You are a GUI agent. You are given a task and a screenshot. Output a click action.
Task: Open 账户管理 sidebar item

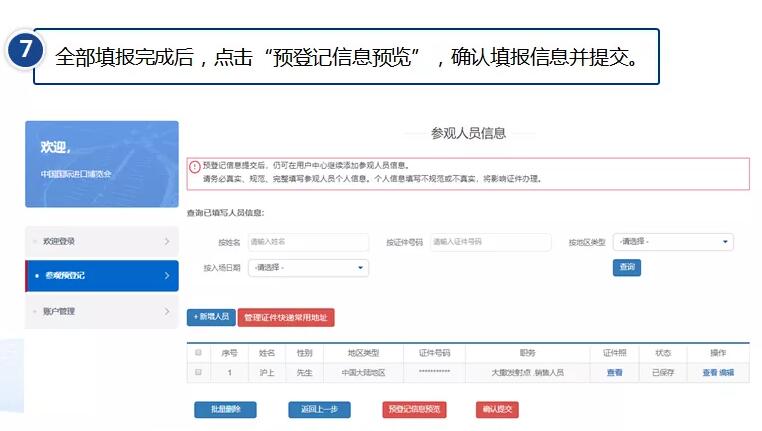point(102,311)
